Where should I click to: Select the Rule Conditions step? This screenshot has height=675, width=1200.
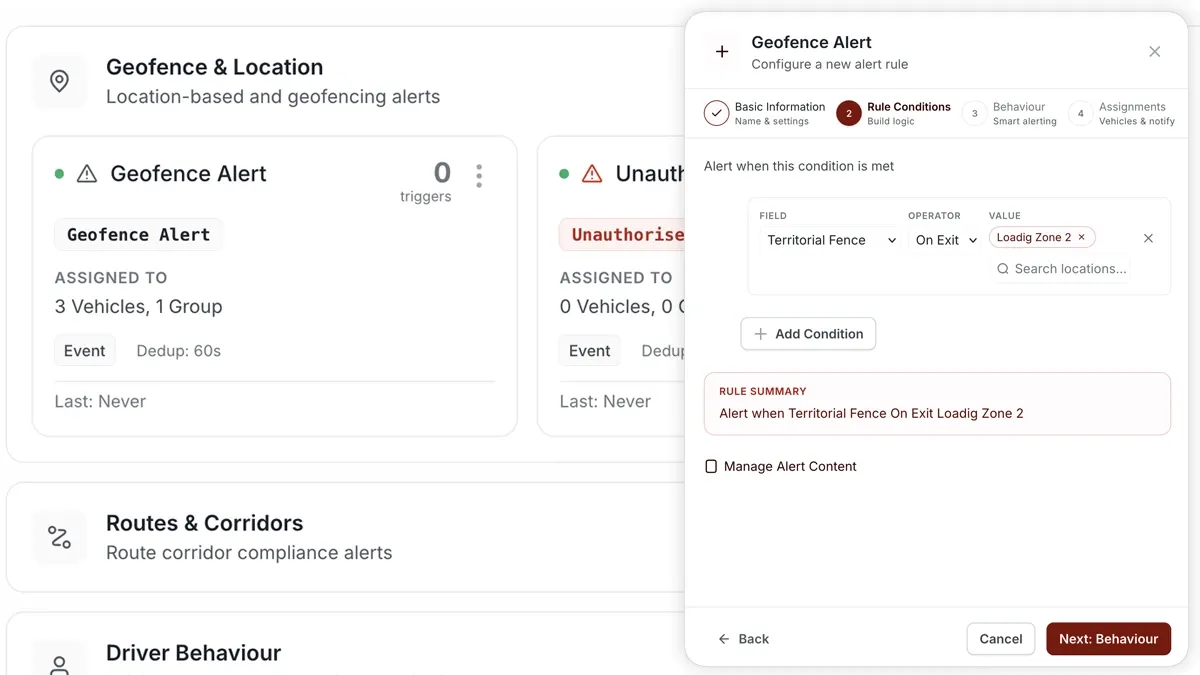[x=894, y=113]
